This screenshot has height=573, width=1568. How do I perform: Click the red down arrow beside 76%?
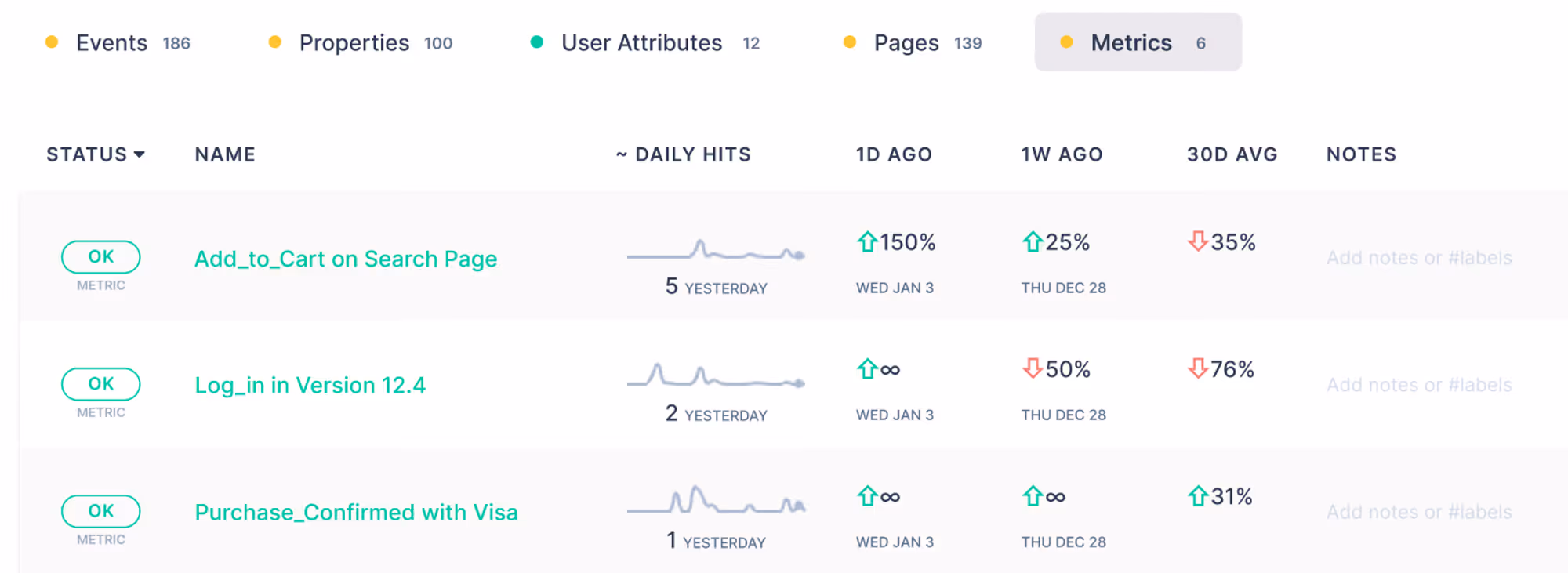(1198, 368)
